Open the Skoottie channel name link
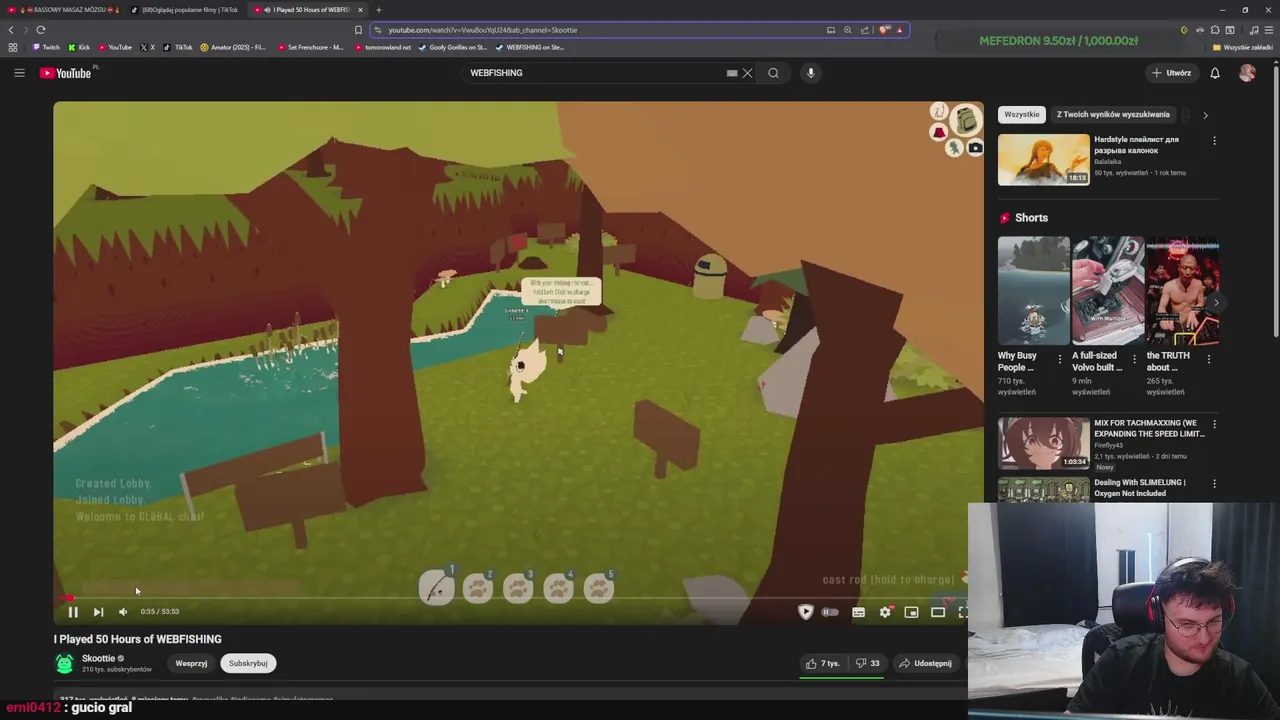1280x720 pixels. 98,658
